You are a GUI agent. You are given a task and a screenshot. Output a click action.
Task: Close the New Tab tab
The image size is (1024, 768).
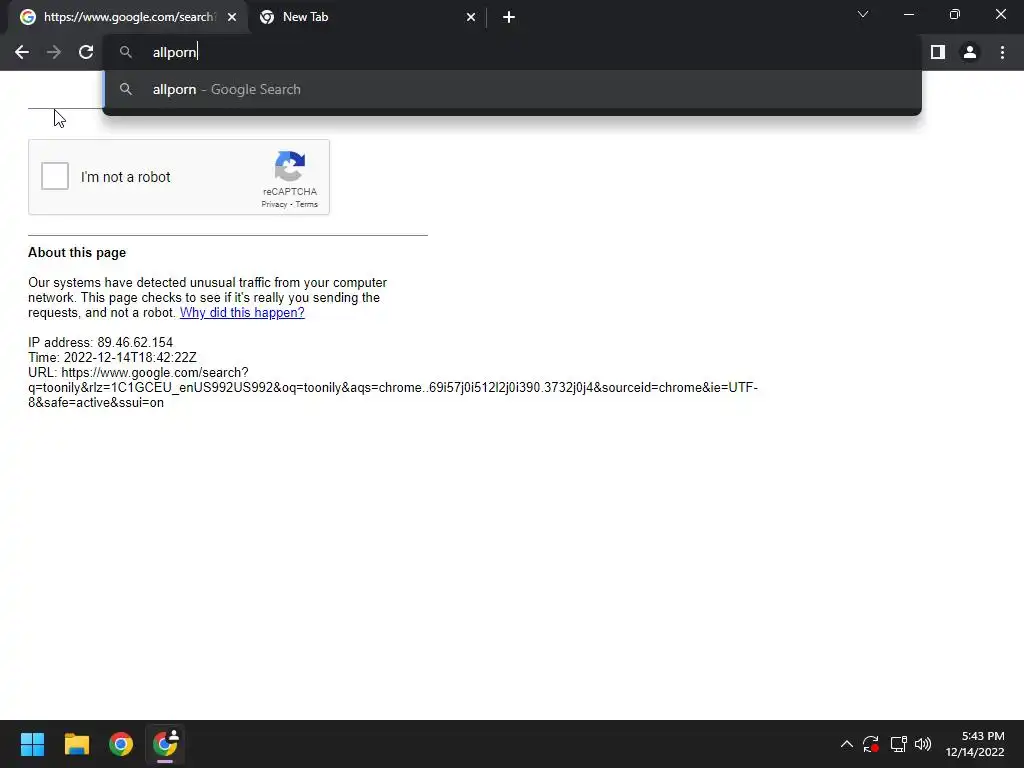[x=471, y=17]
